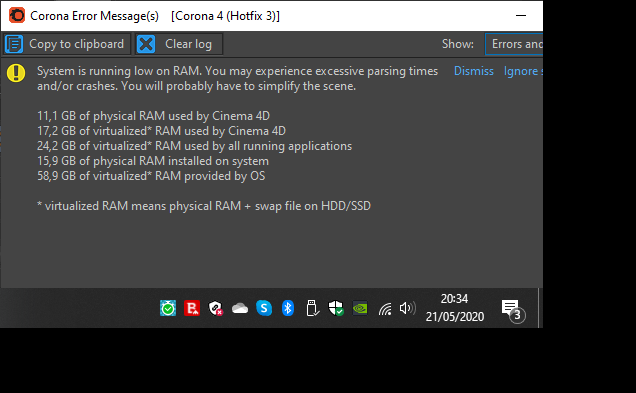Screen dimensions: 636x393
Task: Click the blue X clear icon
Action: point(146,44)
